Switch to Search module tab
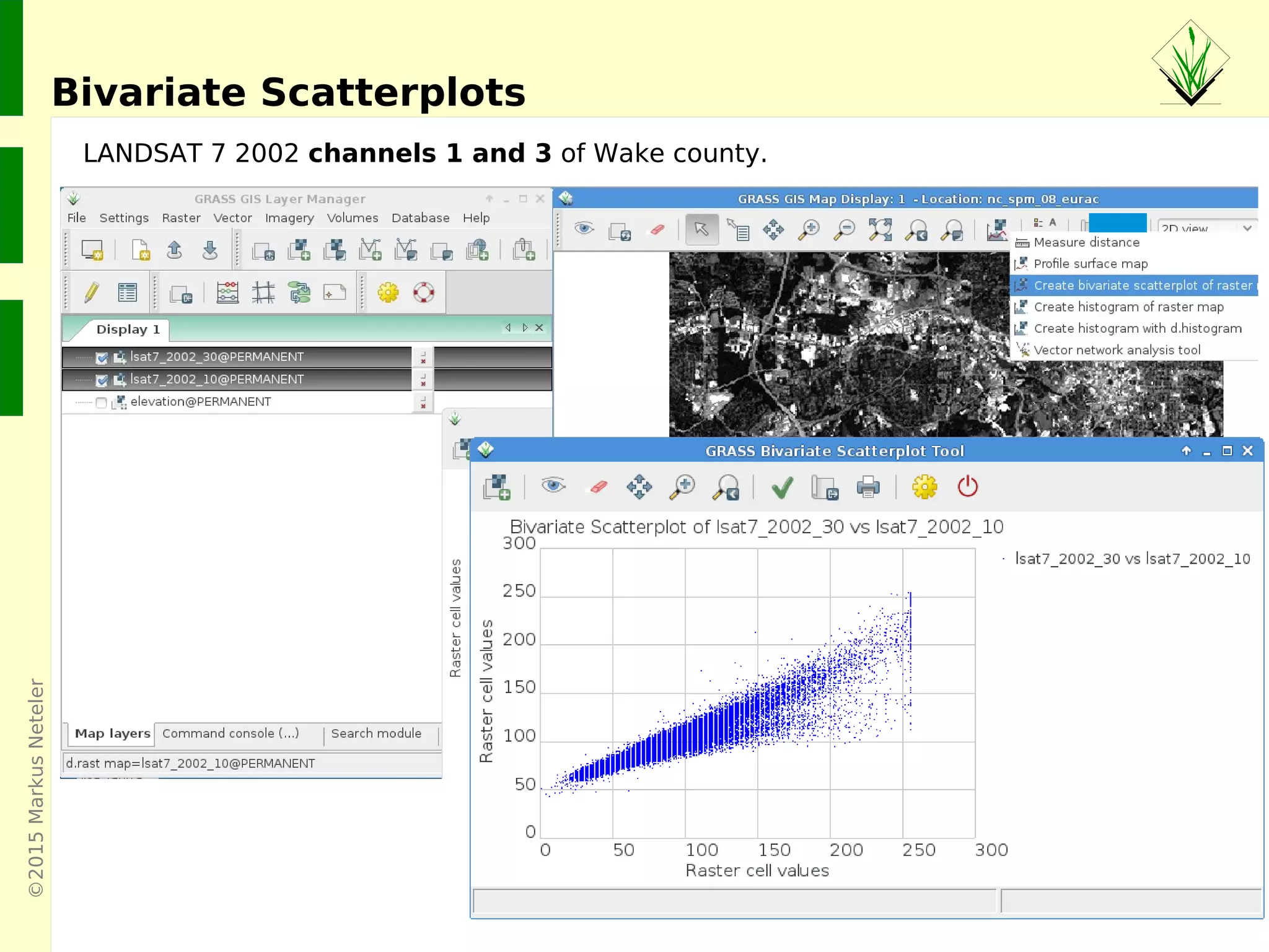This screenshot has width=1269, height=952. click(376, 734)
